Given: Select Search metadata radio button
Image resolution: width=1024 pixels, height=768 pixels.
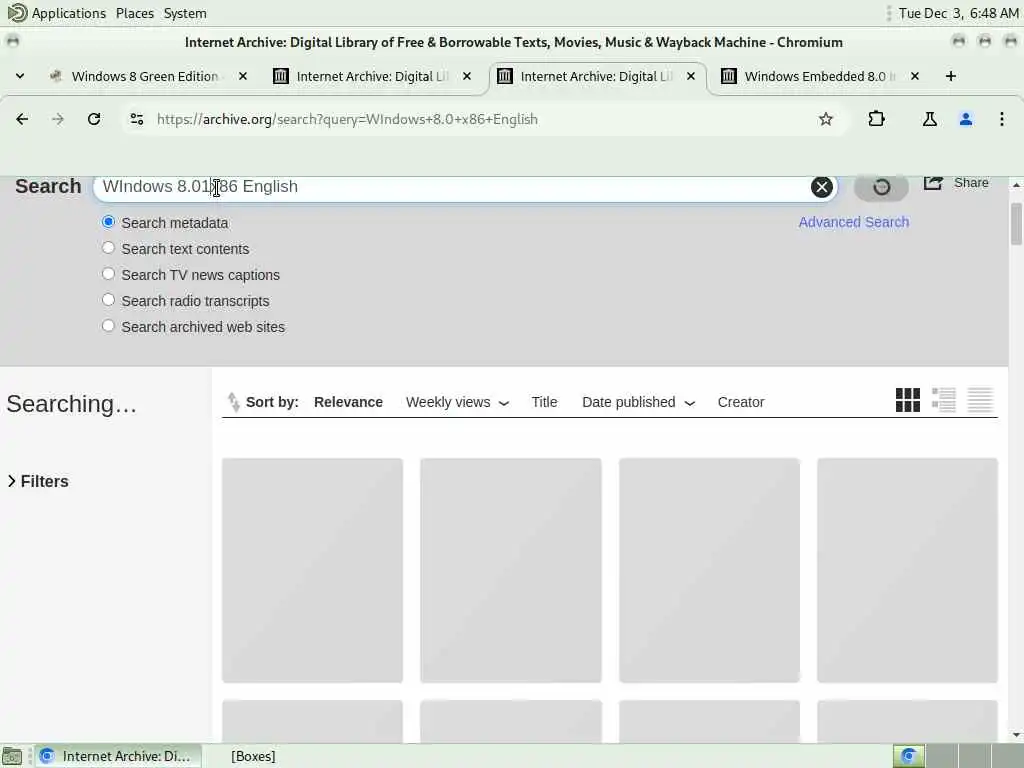Looking at the screenshot, I should pyautogui.click(x=108, y=222).
